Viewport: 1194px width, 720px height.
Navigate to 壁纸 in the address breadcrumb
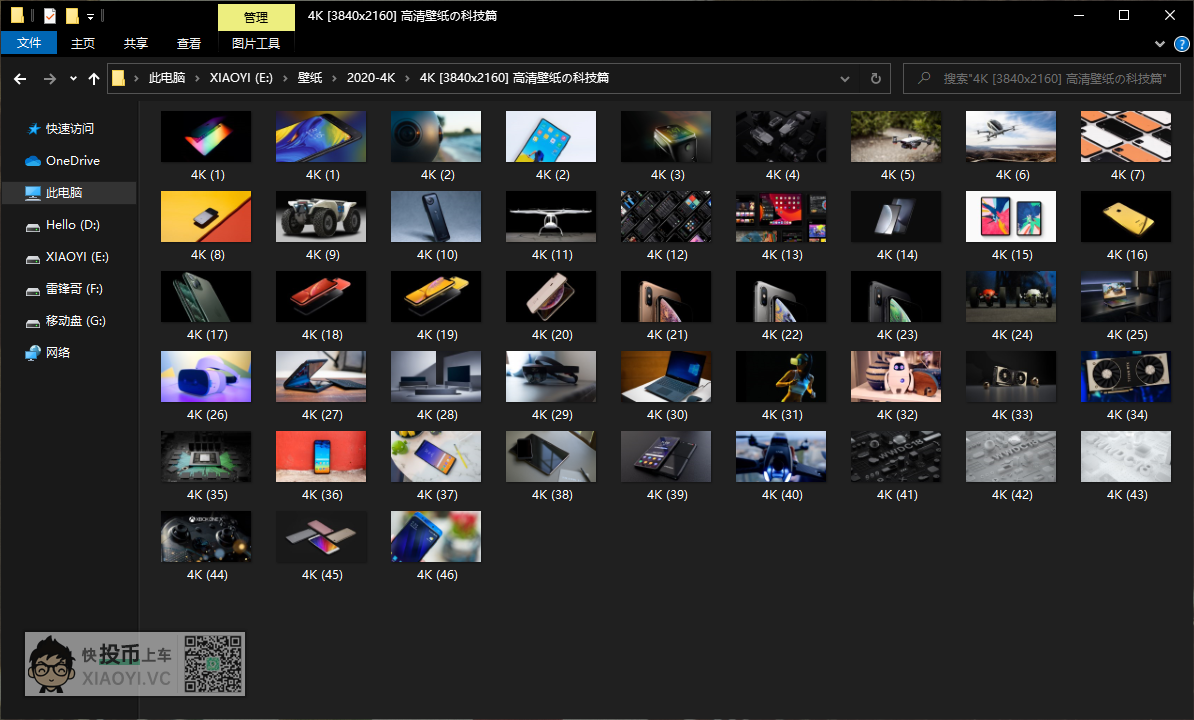310,78
